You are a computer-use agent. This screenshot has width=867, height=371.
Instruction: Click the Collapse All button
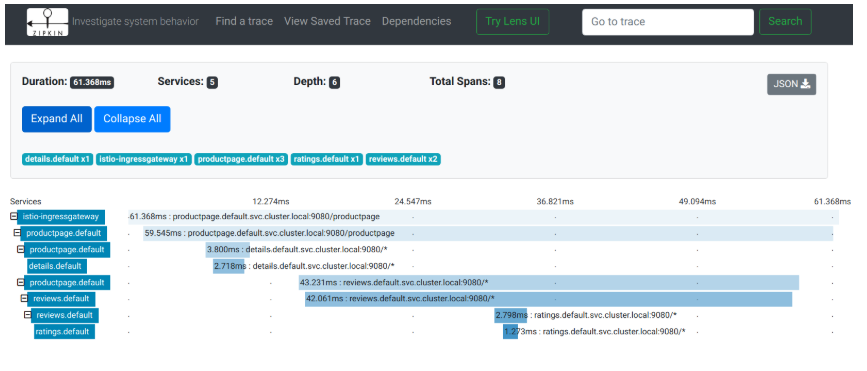[132, 119]
